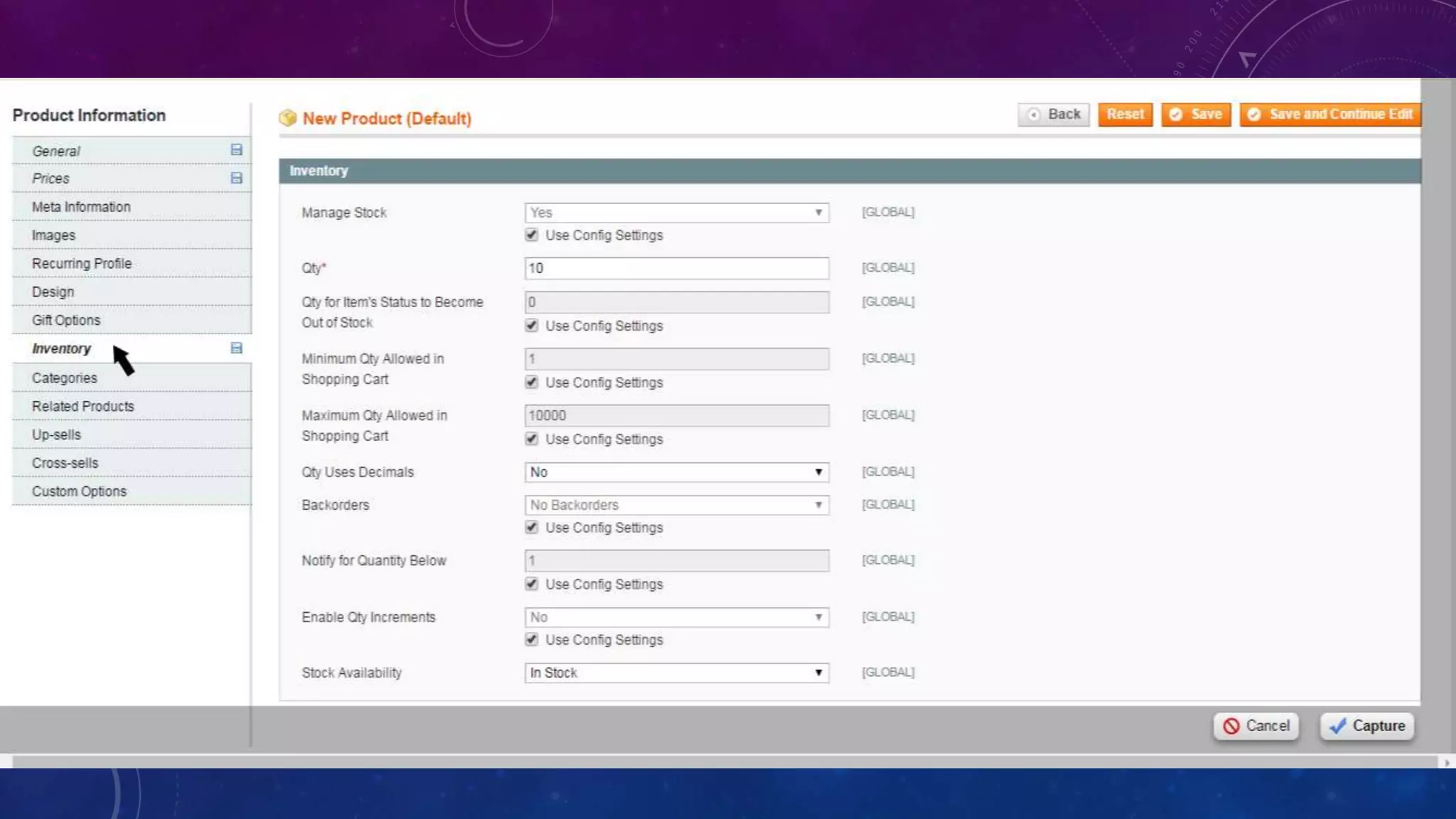Viewport: 1456px width, 819px height.
Task: Click the checkmark icon on Save and Continue Edit
Action: click(x=1254, y=114)
